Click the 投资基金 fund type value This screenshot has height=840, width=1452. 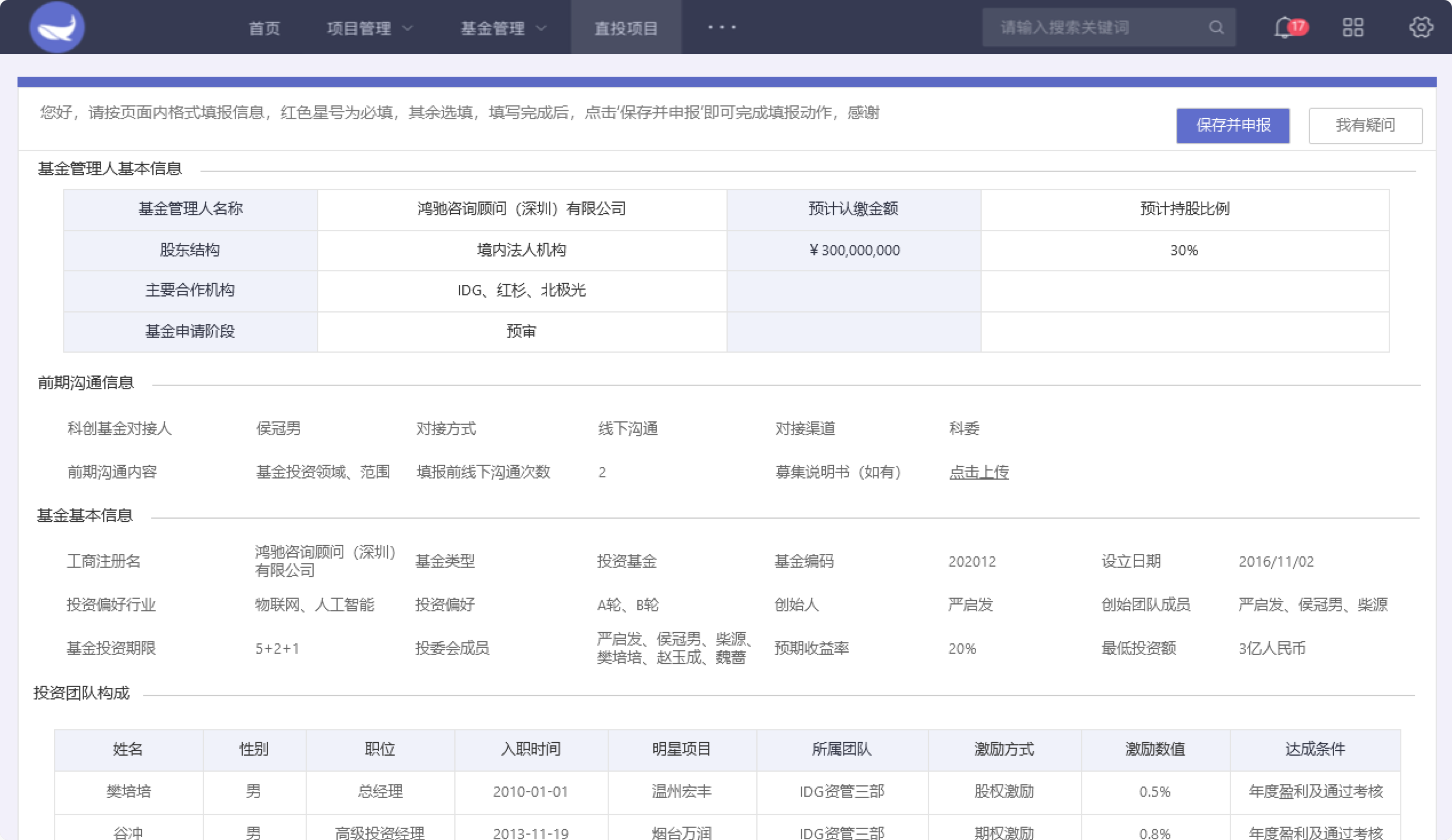pyautogui.click(x=627, y=561)
